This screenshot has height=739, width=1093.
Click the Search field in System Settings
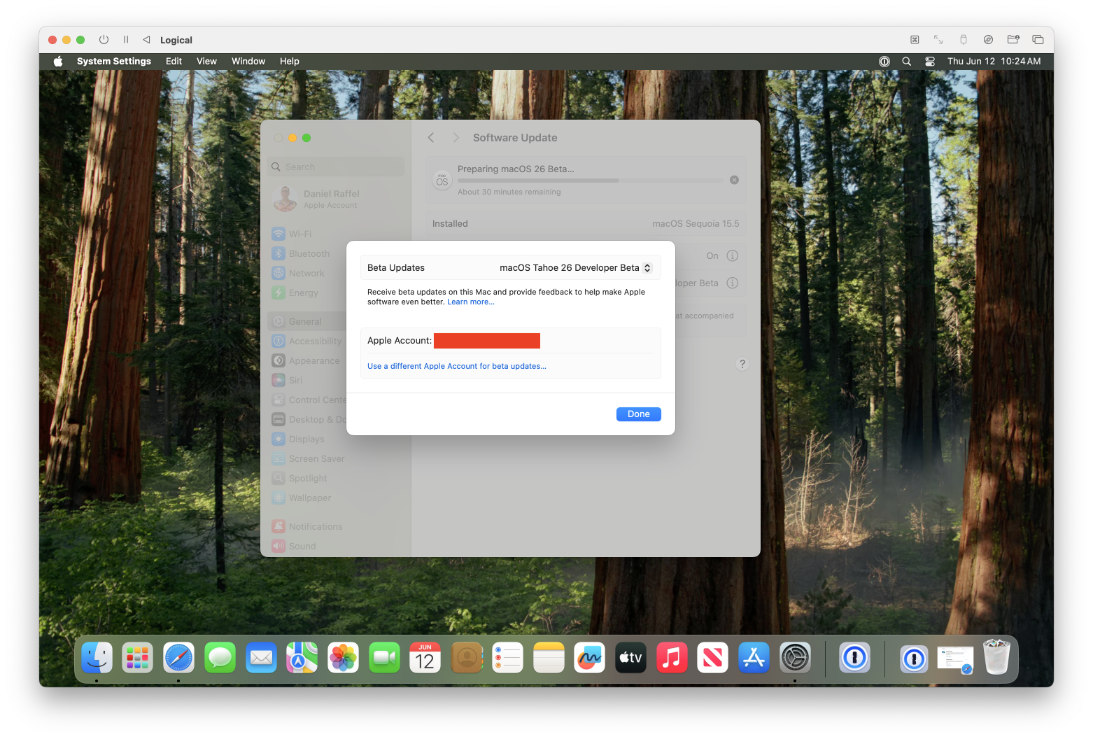click(336, 167)
